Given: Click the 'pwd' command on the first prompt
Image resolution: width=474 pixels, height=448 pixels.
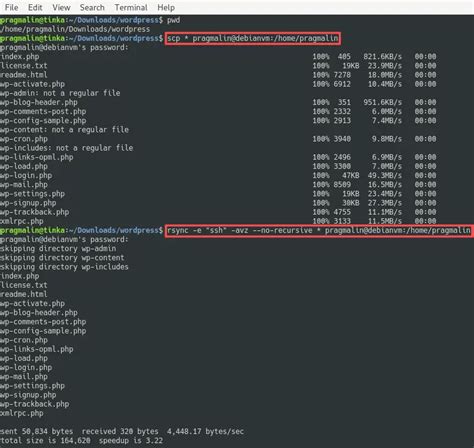Looking at the screenshot, I should [x=173, y=20].
